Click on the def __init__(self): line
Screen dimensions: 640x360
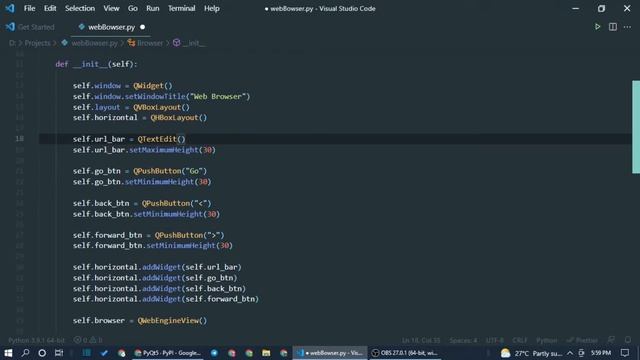(96, 64)
